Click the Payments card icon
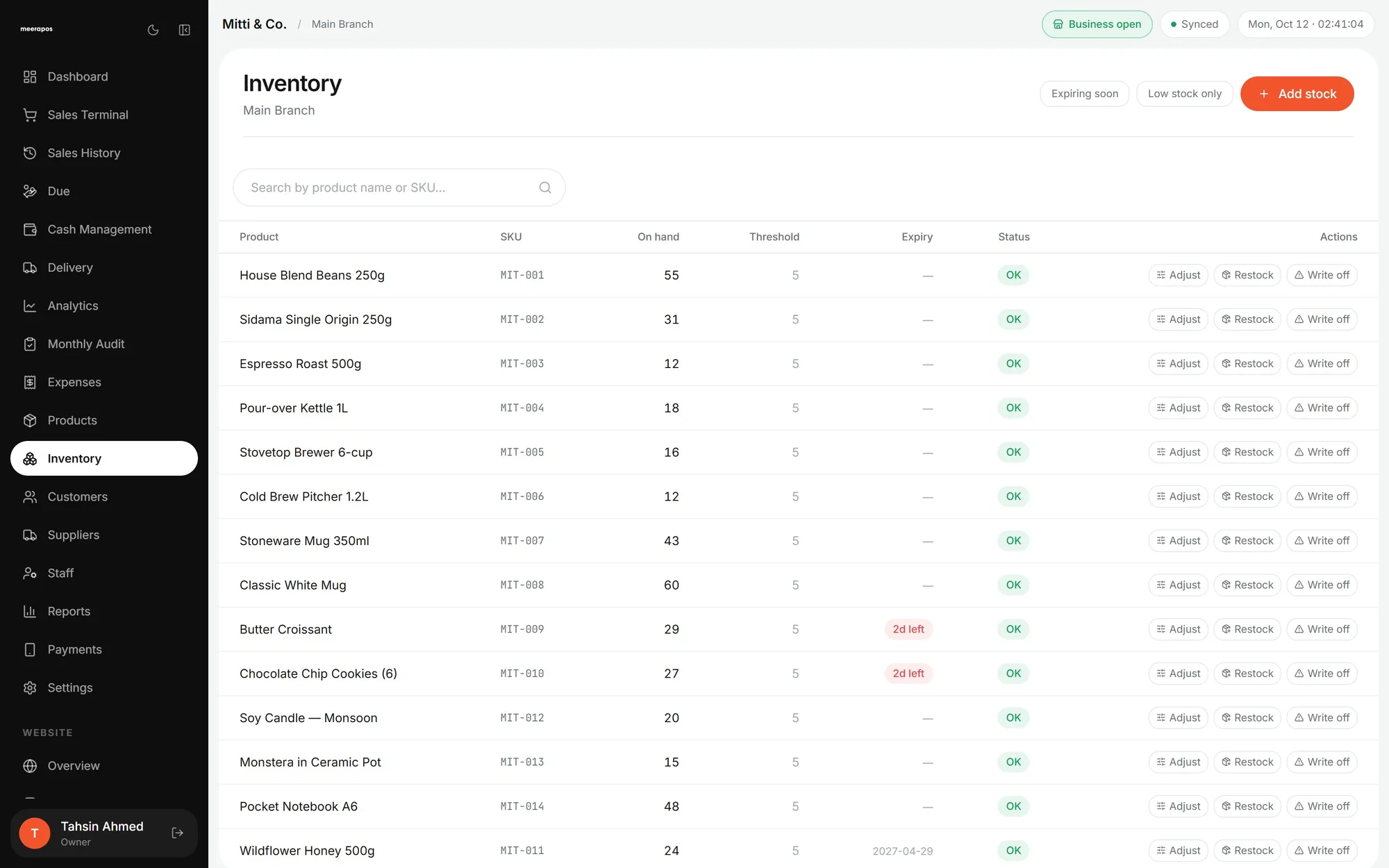 coord(30,649)
